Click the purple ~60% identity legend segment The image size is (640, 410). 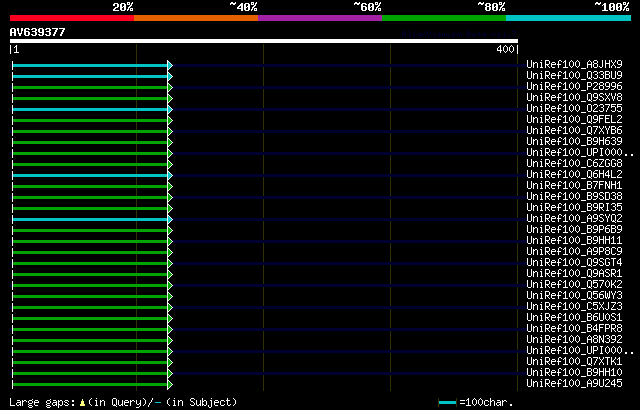click(x=320, y=18)
